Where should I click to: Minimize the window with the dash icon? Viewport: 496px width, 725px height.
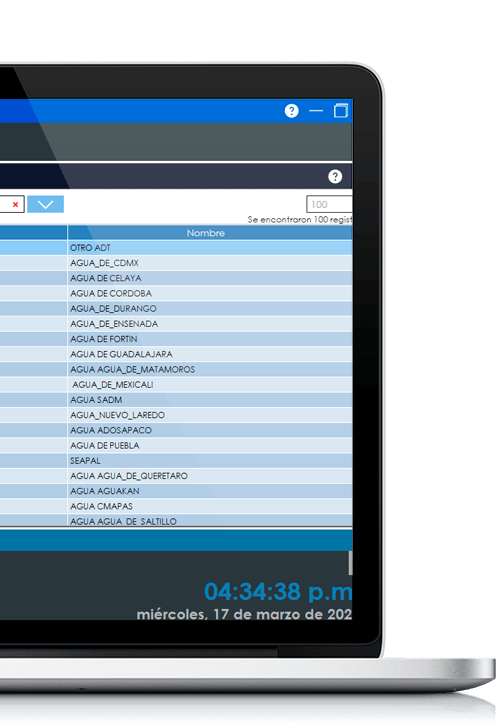click(316, 111)
